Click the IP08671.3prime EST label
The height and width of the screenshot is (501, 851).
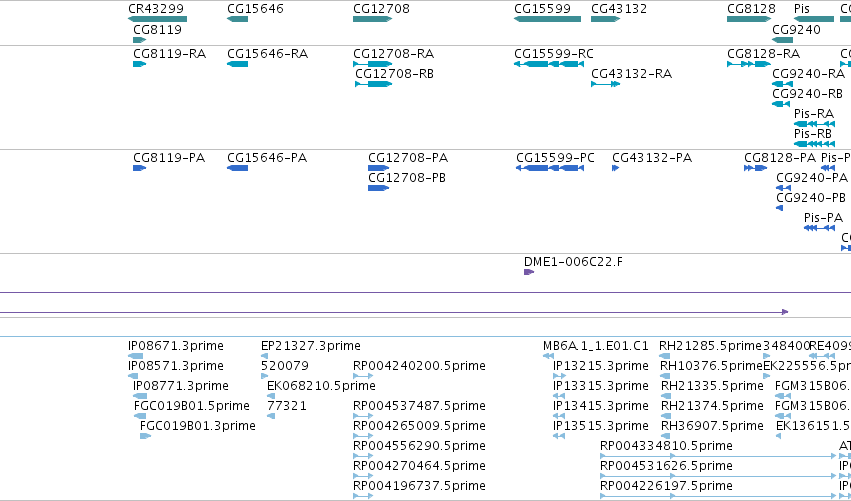tap(176, 346)
